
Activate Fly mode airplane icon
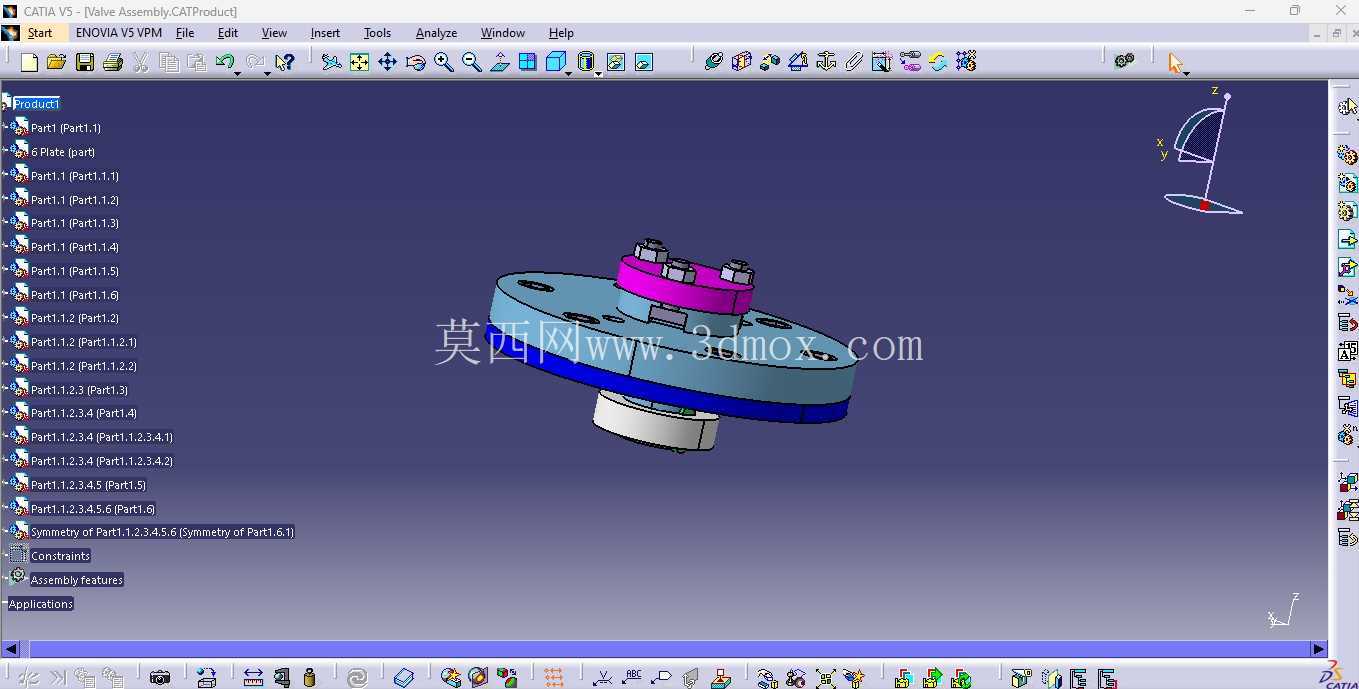331,62
